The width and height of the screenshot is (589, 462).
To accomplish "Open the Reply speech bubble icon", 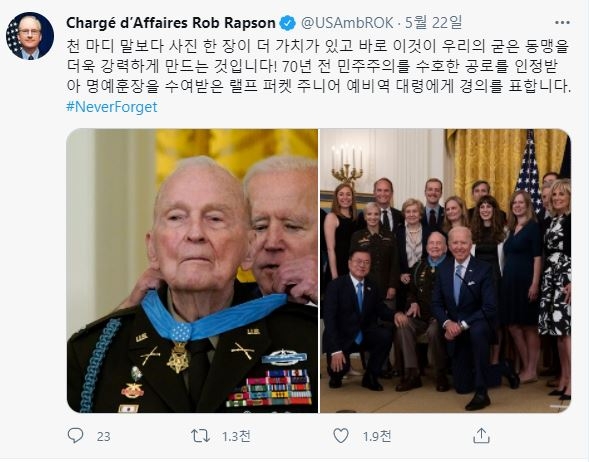I will click(x=75, y=436).
